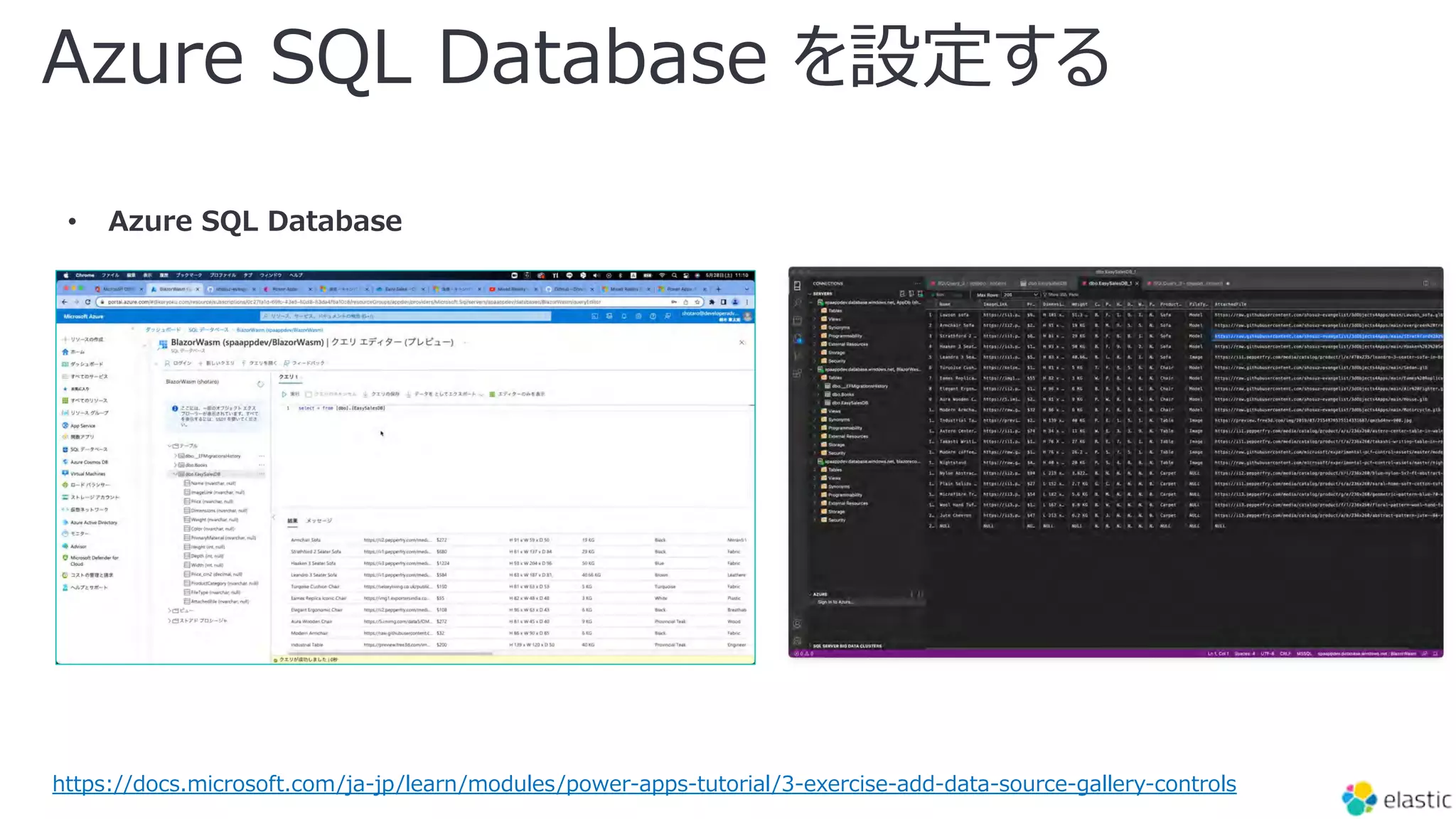Open the docs.microsoft.com Power Apps tutorial link
This screenshot has height=819, width=1456.
[644, 783]
